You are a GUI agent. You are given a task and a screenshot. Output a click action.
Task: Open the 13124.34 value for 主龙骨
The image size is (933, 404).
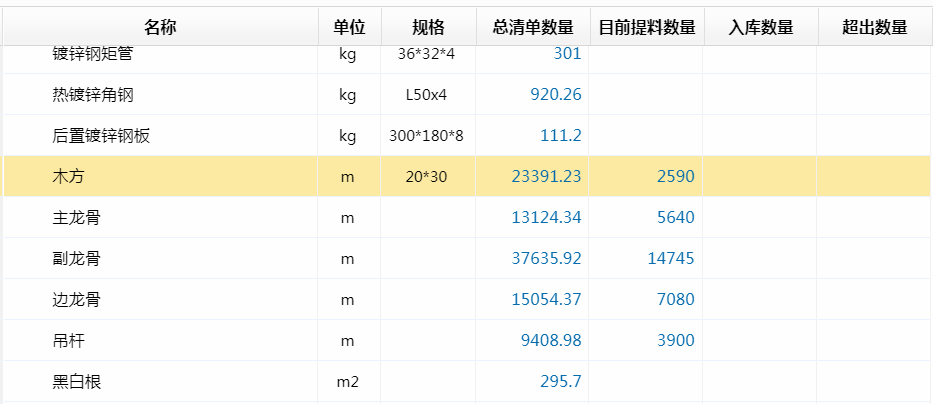(x=546, y=217)
